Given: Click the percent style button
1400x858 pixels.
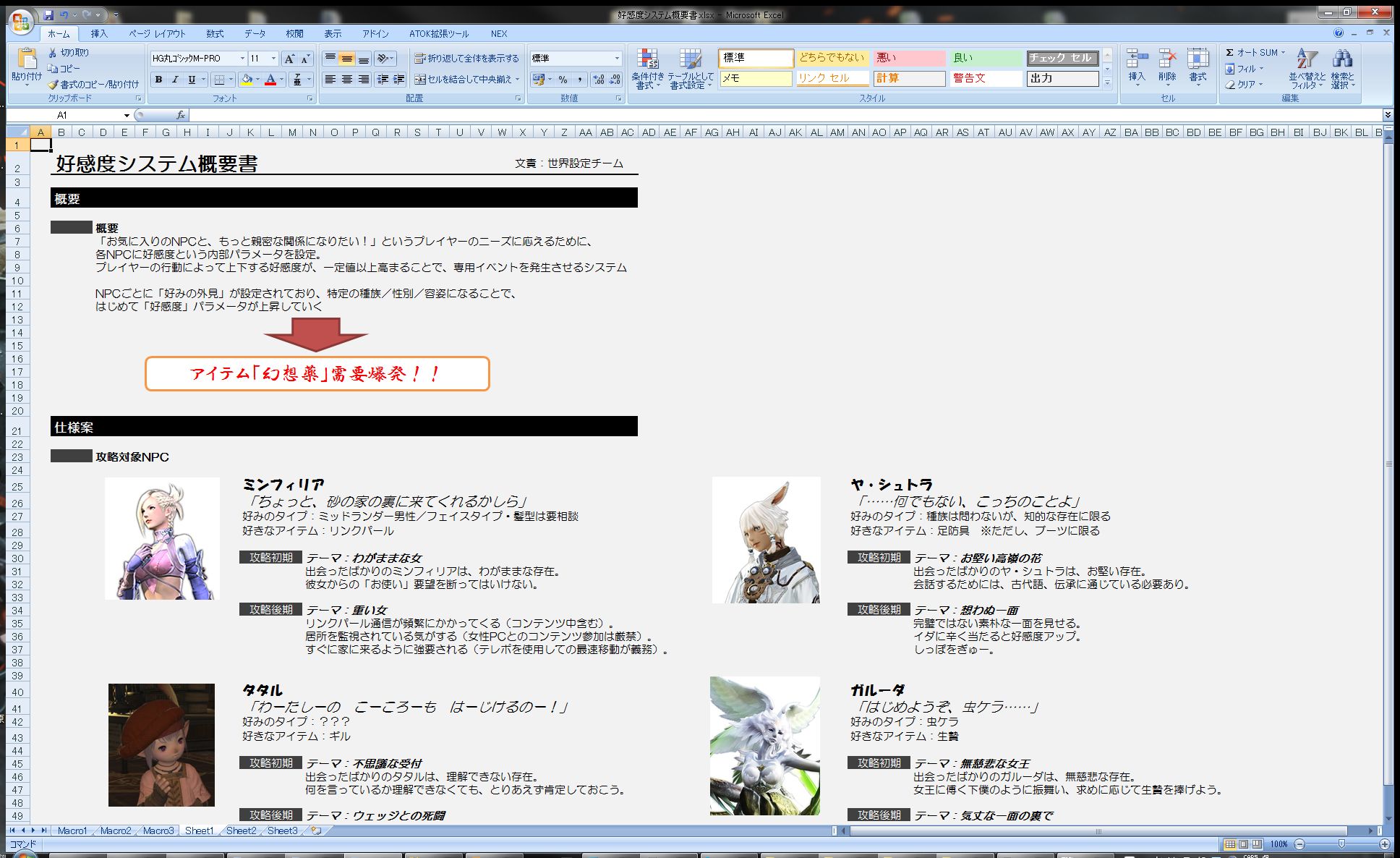Looking at the screenshot, I should 563,80.
